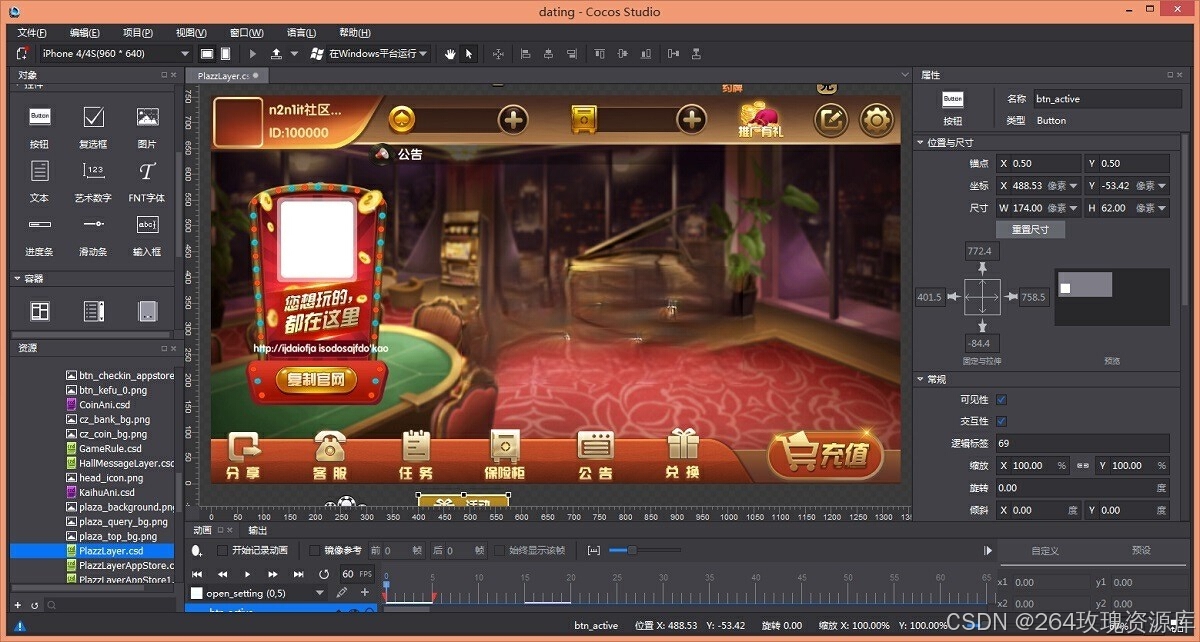This screenshot has height=642, width=1200.
Task: Select the 复选框 checkbox widget icon
Action: click(93, 117)
